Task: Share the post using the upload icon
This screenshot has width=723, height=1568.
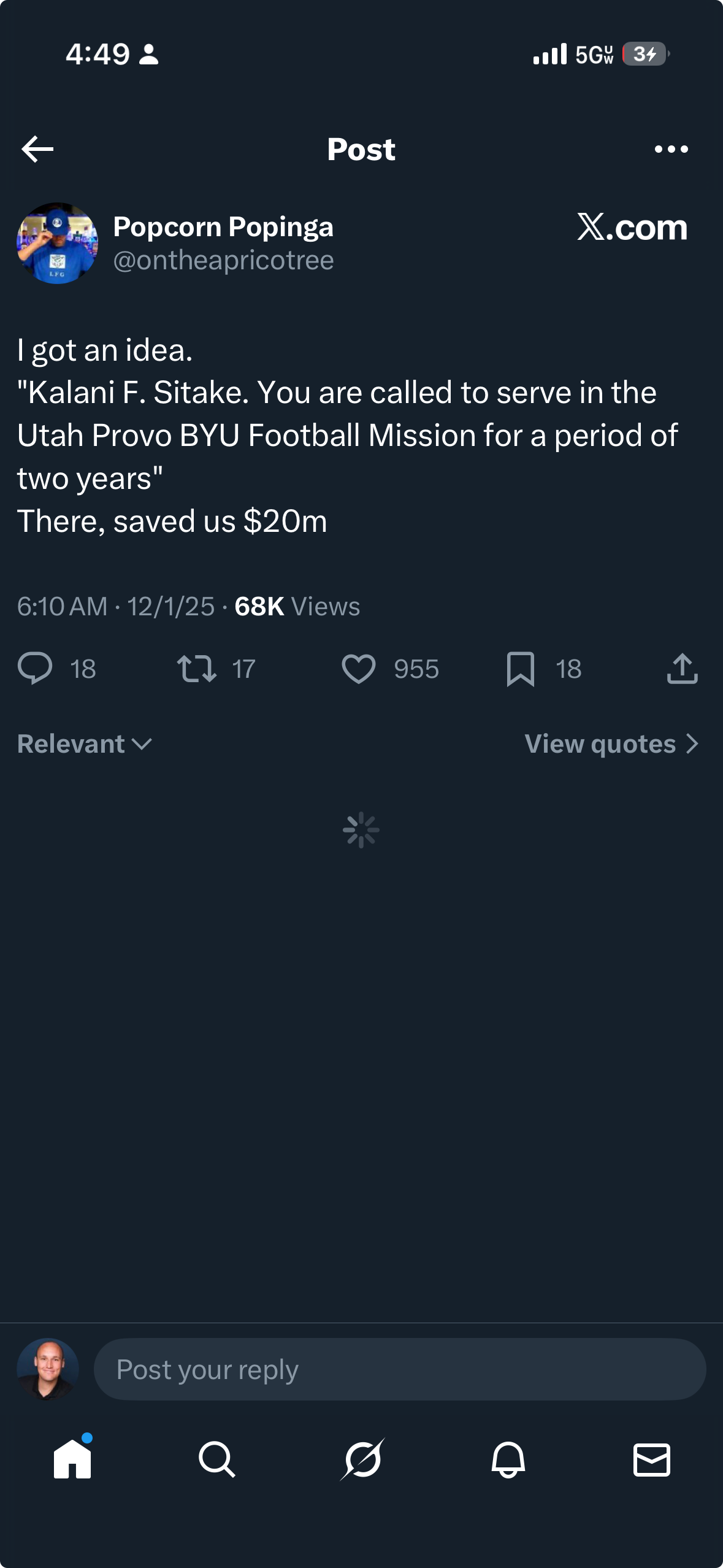Action: pyautogui.click(x=682, y=668)
